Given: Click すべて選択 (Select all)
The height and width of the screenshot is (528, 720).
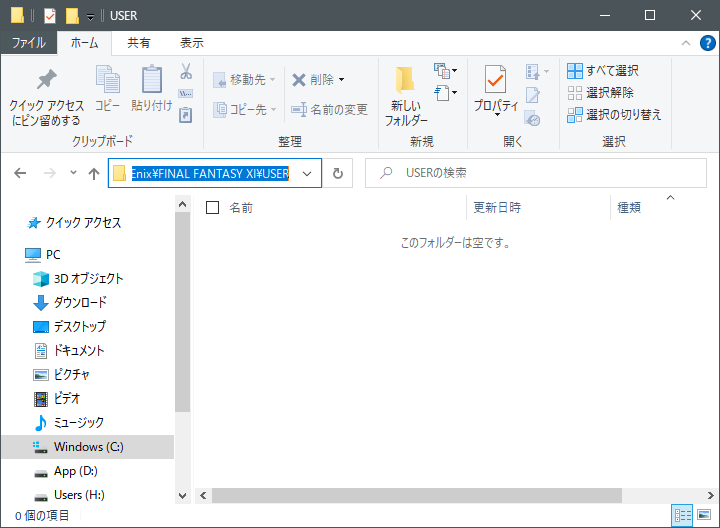Looking at the screenshot, I should click(x=602, y=71).
